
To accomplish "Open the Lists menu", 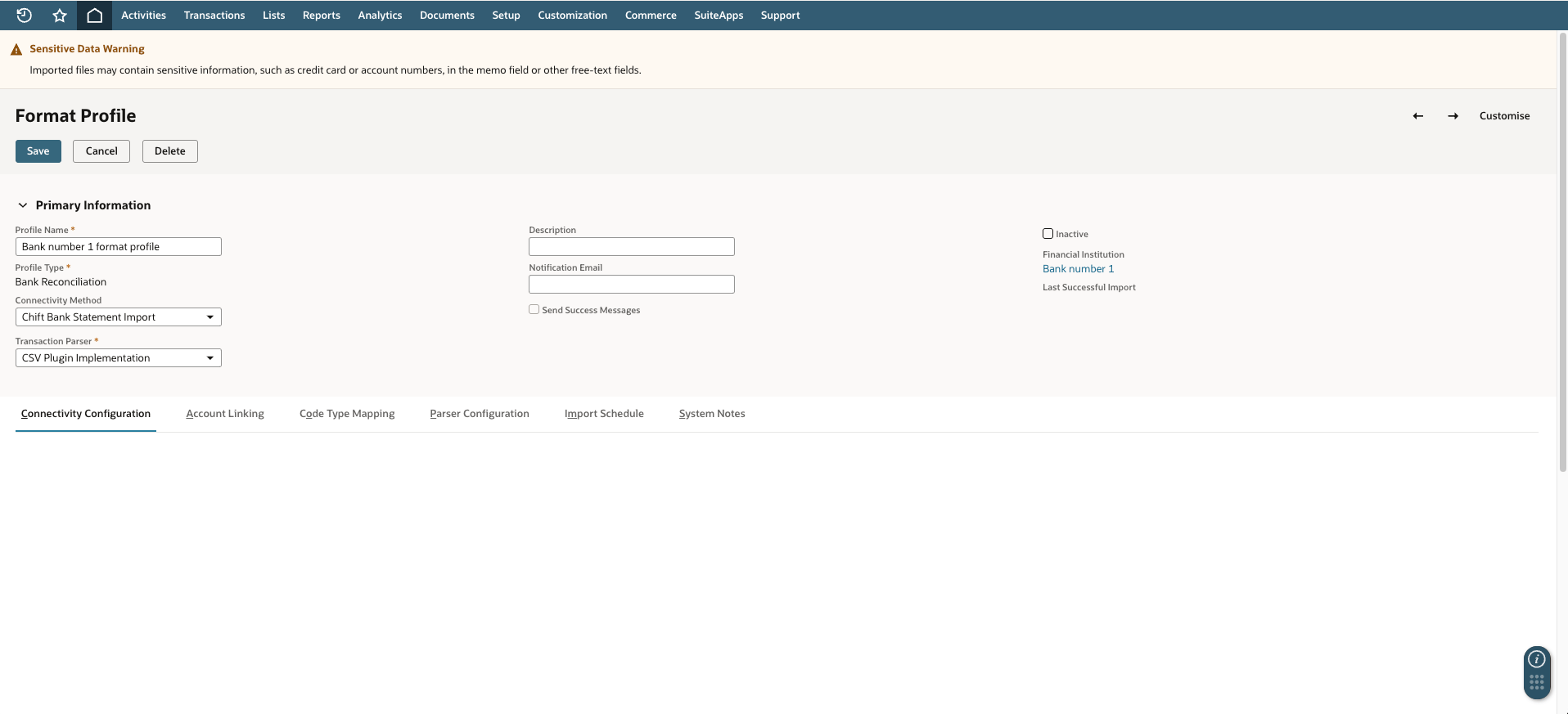I will point(274,15).
